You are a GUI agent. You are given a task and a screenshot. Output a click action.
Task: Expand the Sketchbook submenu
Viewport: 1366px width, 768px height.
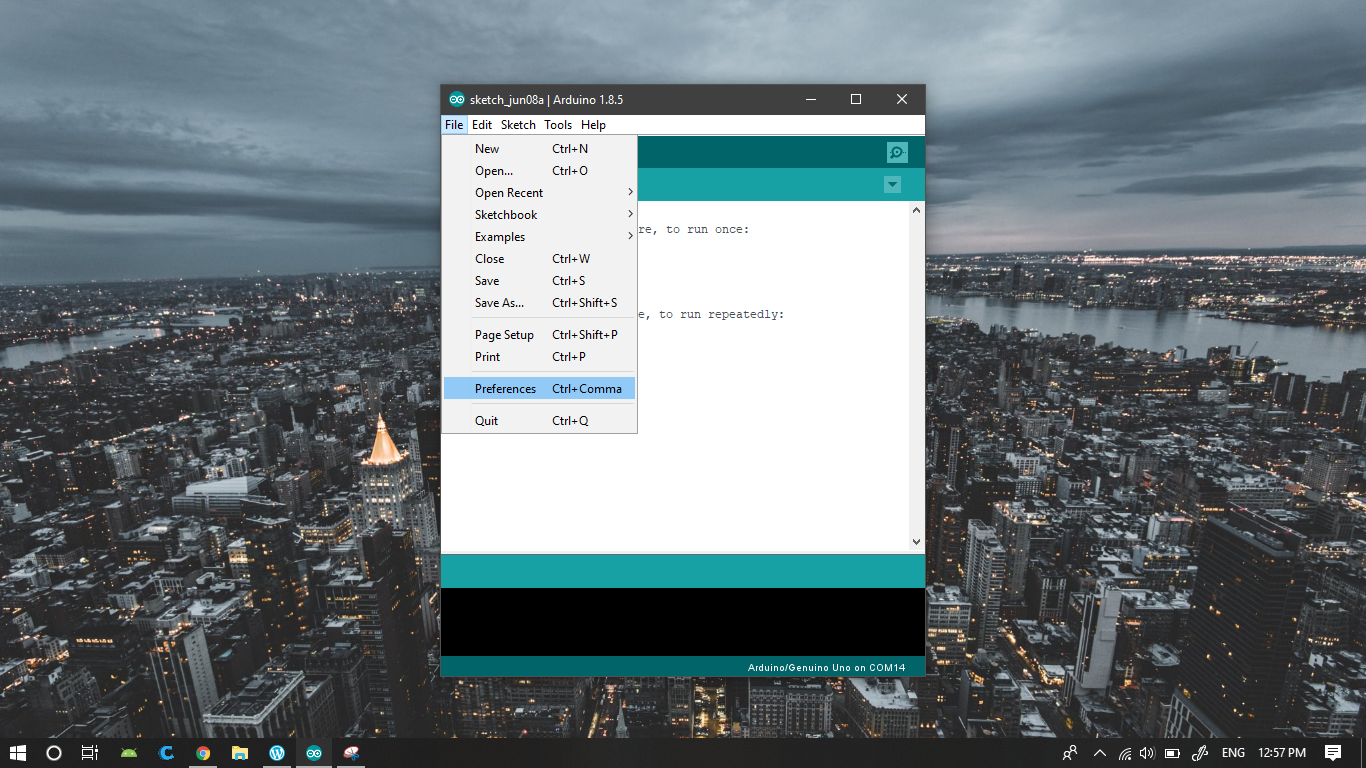(505, 214)
